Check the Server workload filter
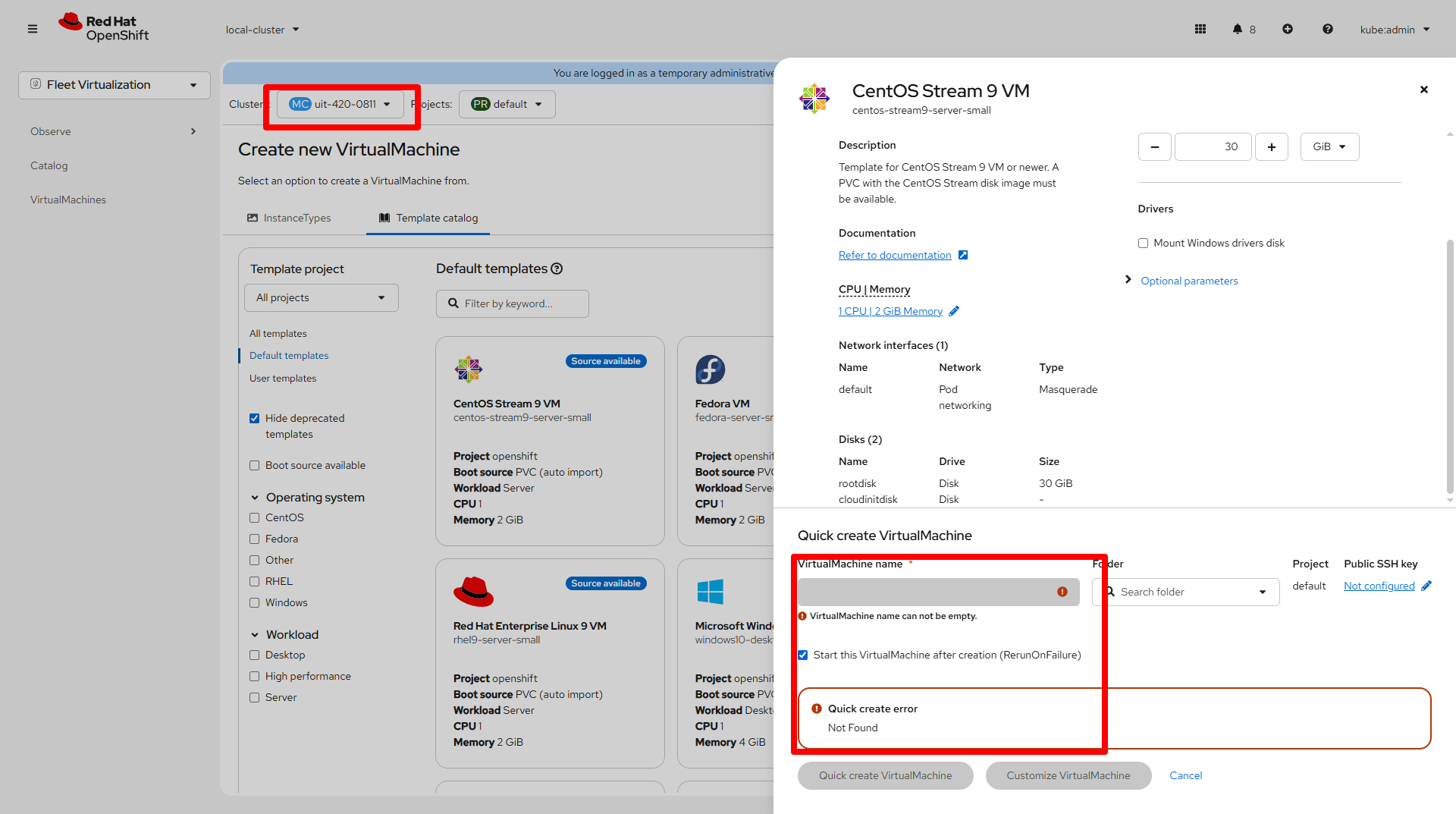 click(255, 697)
